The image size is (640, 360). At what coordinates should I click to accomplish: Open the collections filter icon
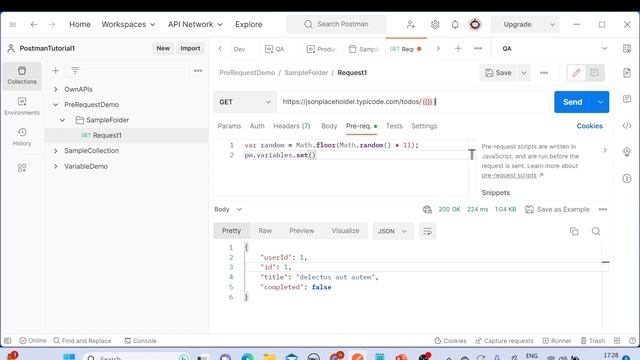coord(75,71)
